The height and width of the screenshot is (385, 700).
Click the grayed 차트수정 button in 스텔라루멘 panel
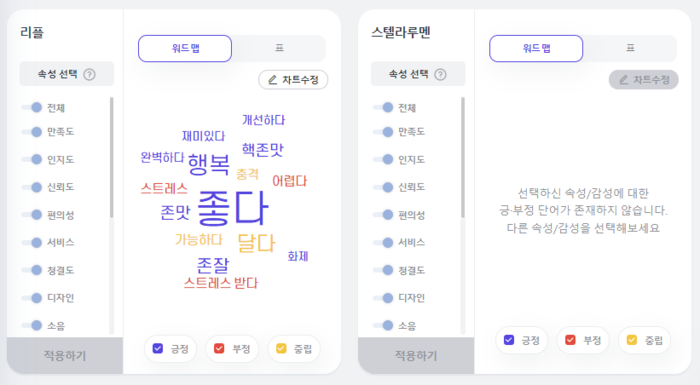(644, 80)
